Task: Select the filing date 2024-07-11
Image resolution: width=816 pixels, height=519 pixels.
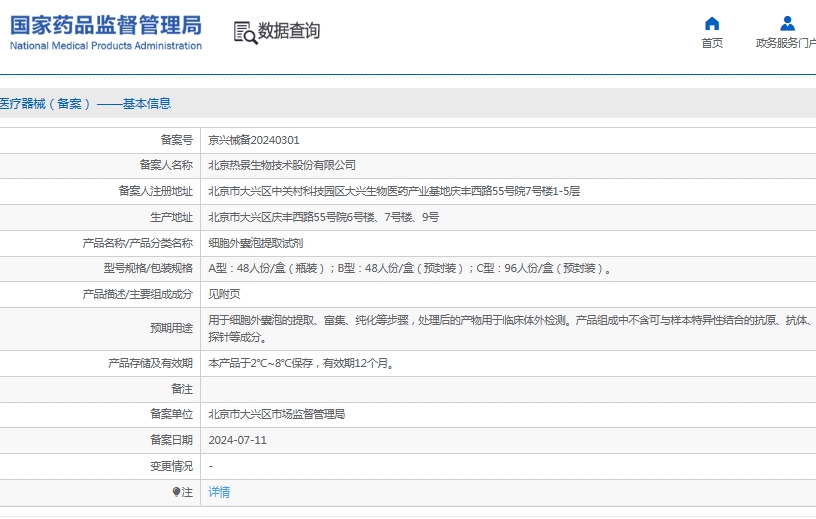Action: tap(237, 440)
